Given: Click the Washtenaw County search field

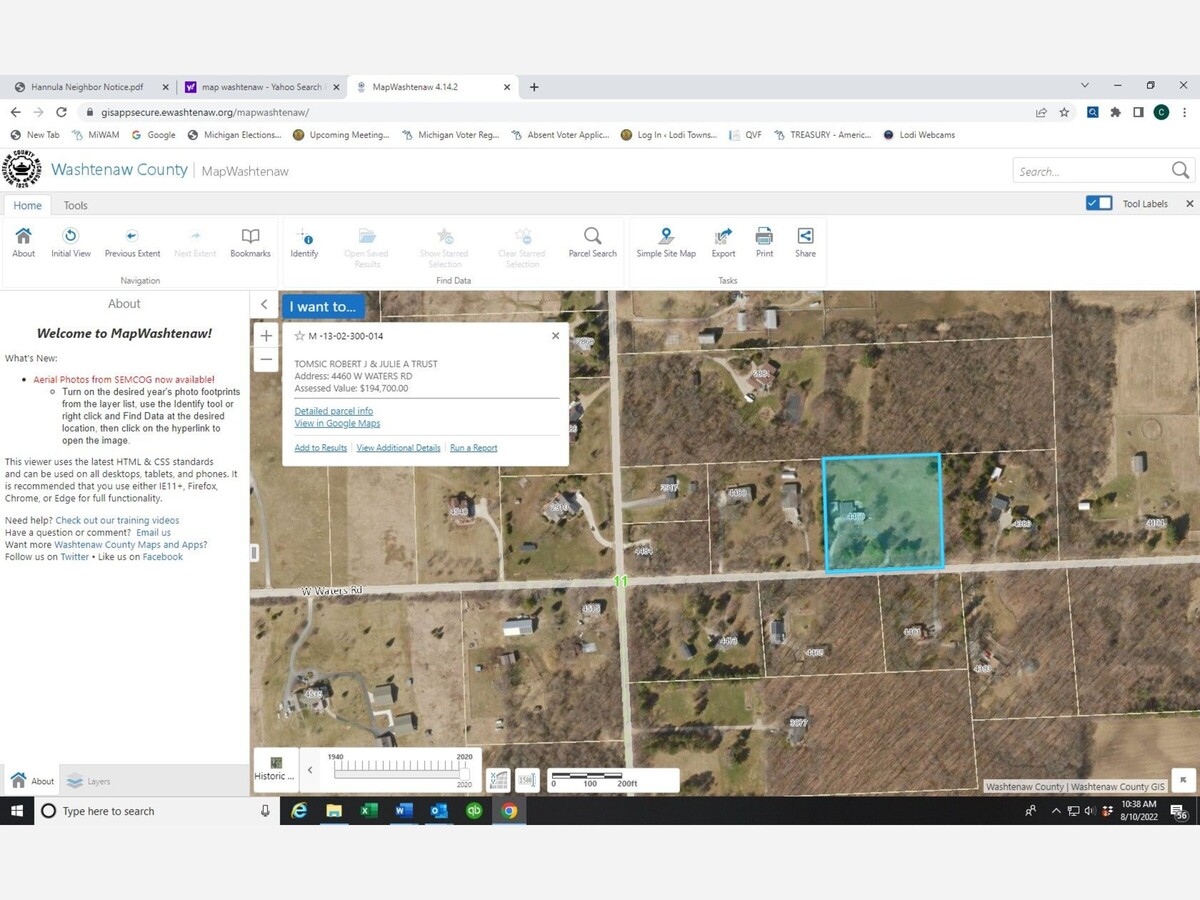Looking at the screenshot, I should pos(1090,171).
